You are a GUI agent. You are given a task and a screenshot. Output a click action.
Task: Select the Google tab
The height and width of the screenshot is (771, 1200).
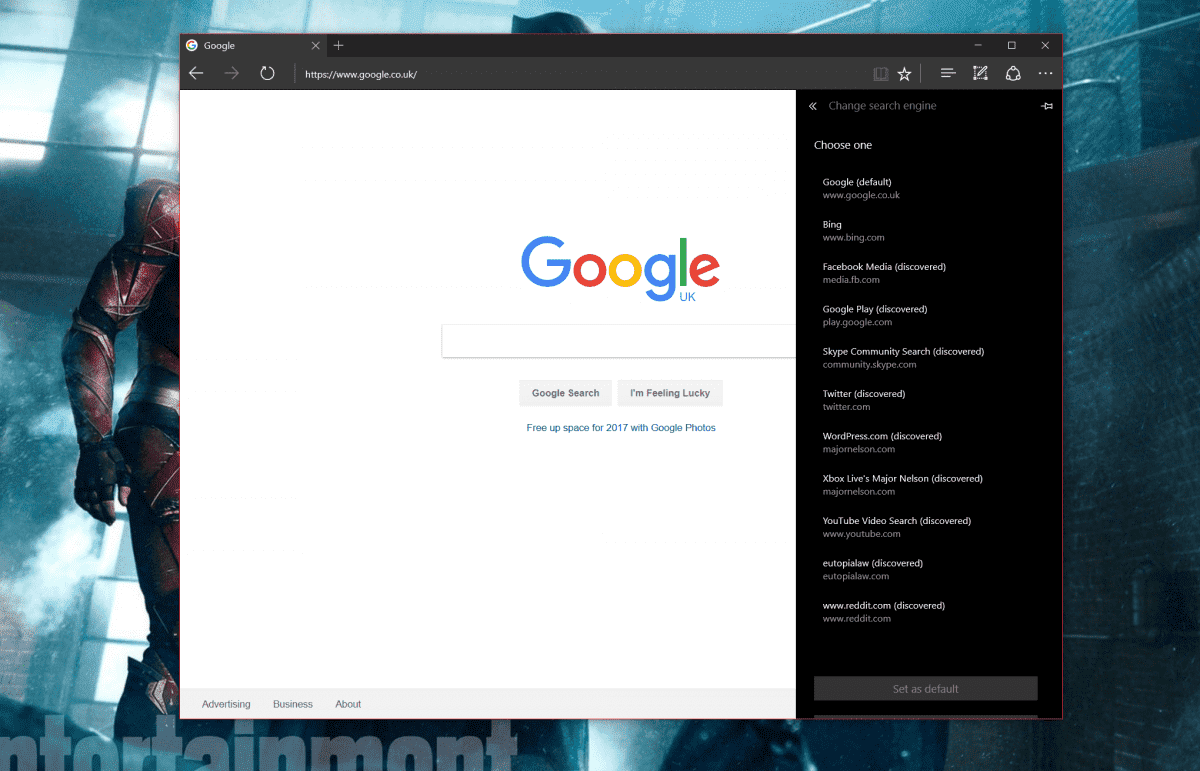click(245, 46)
